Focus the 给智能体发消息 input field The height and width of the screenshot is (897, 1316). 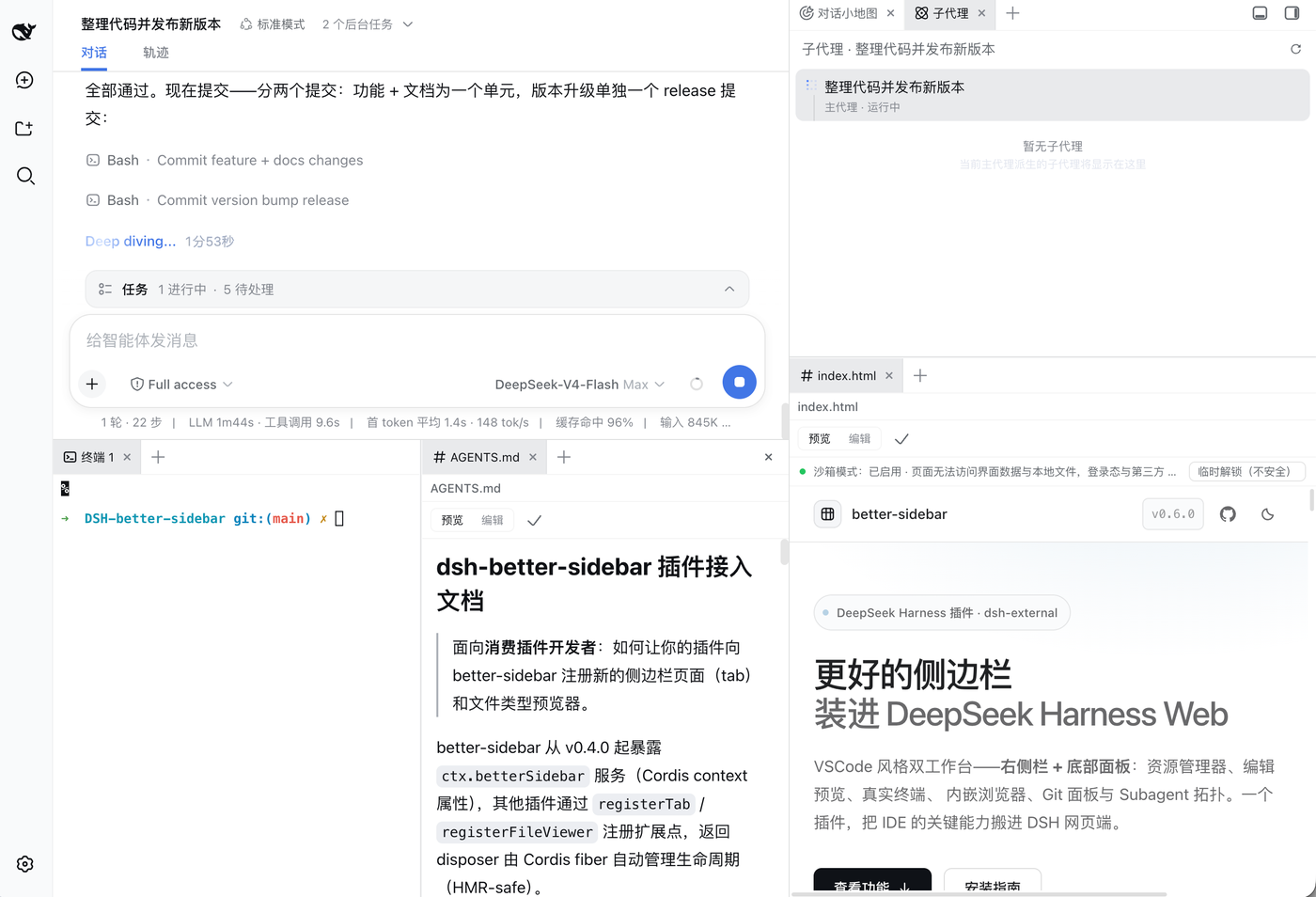pos(416,340)
